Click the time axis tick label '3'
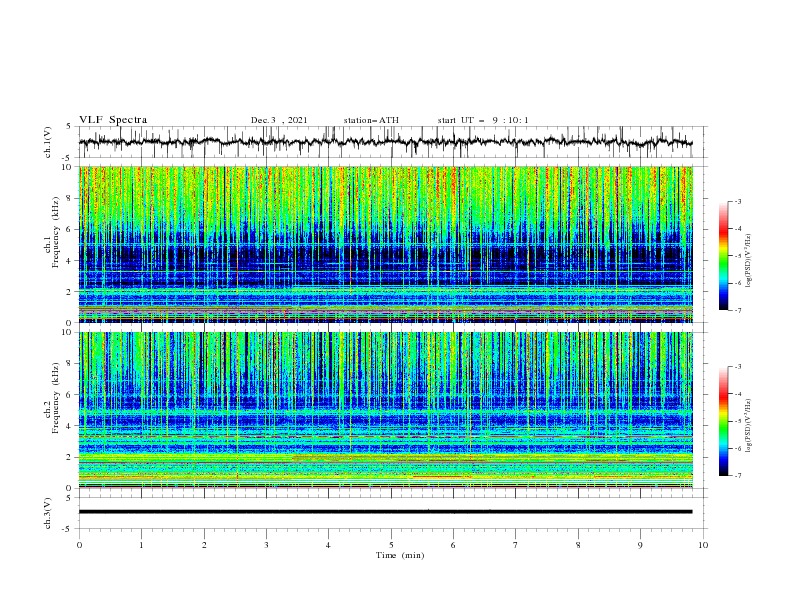The image size is (792, 612). coord(266,545)
